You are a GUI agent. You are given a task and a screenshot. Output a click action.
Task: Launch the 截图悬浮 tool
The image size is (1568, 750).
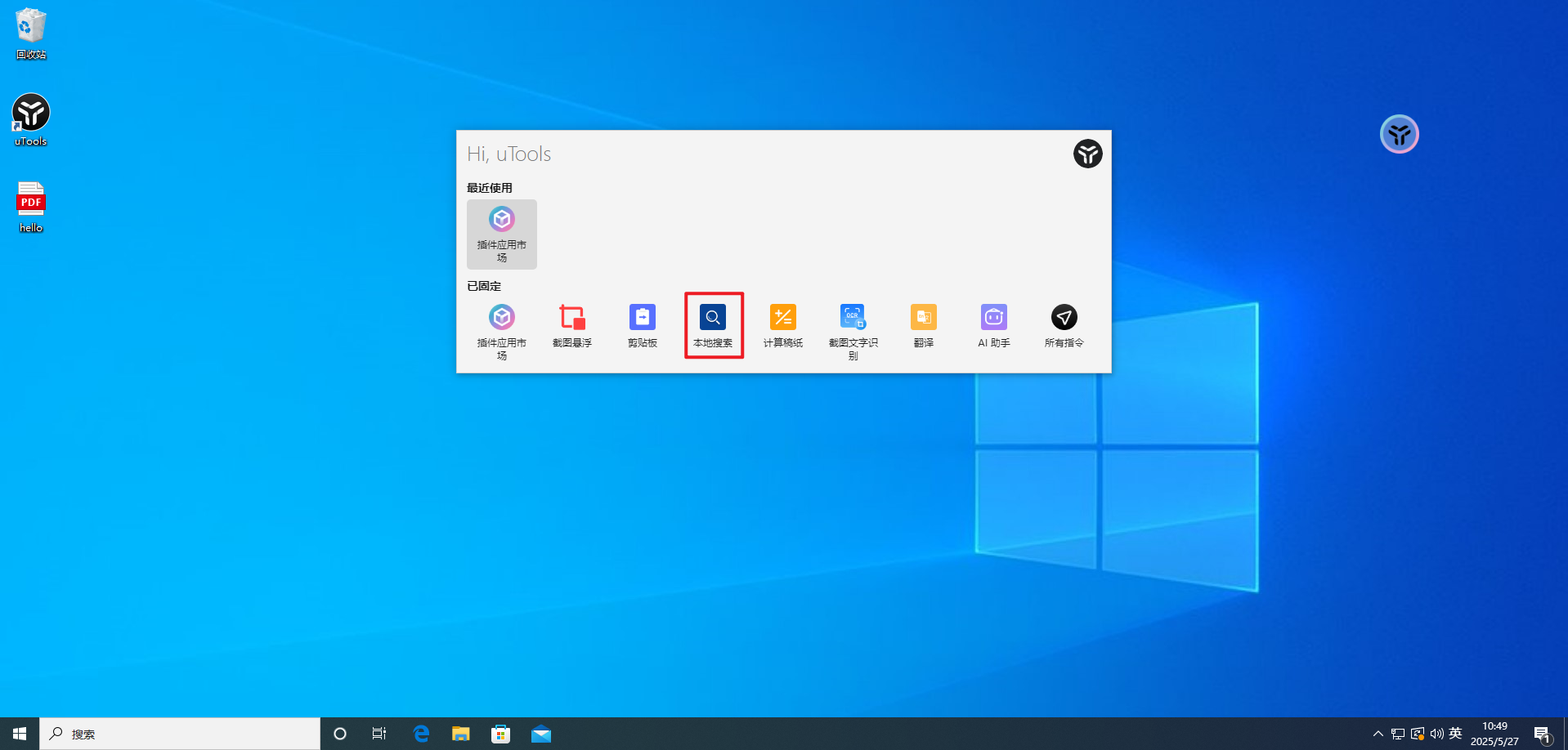tap(572, 326)
